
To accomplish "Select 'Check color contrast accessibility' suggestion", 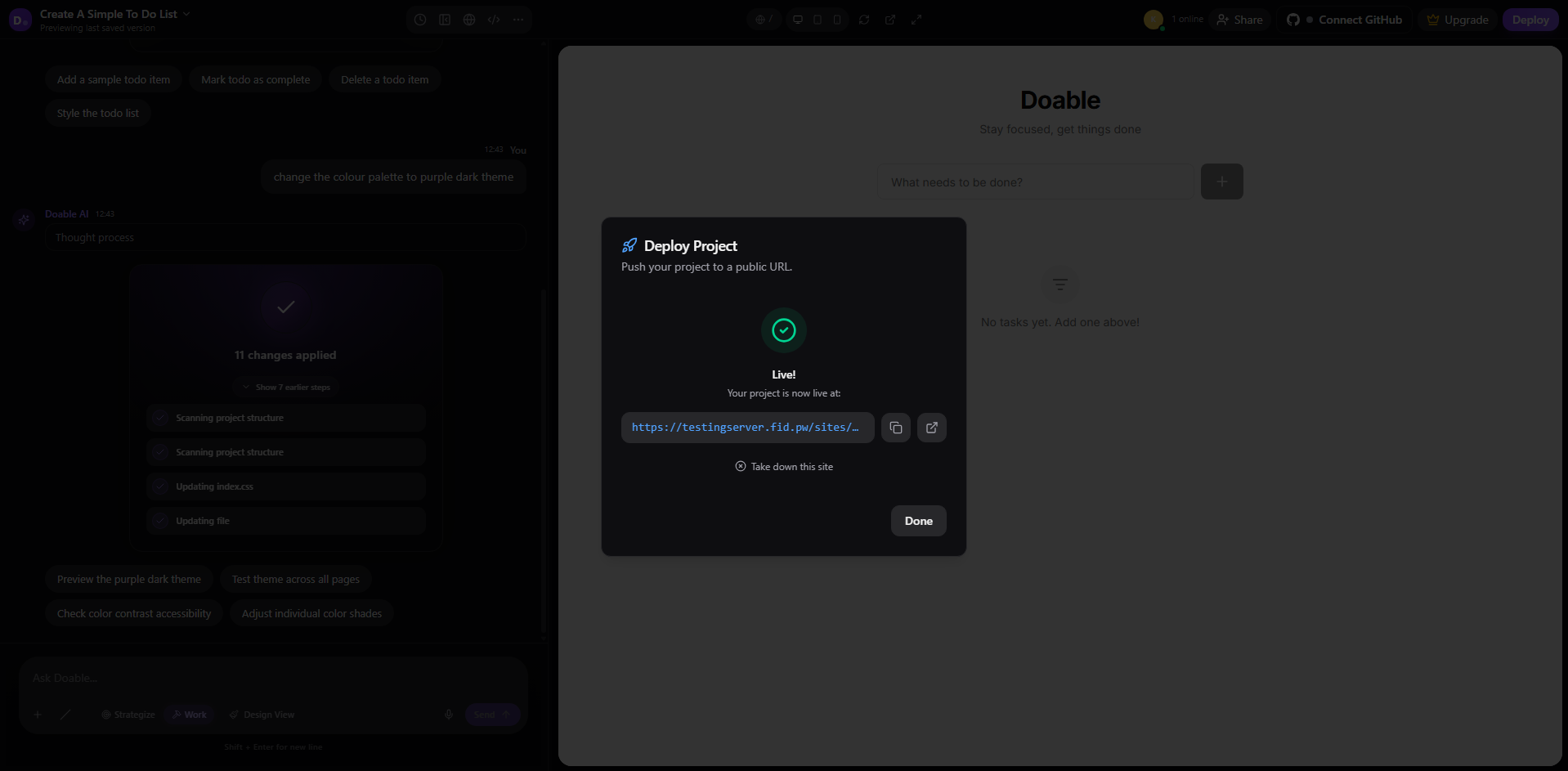I will (x=134, y=613).
